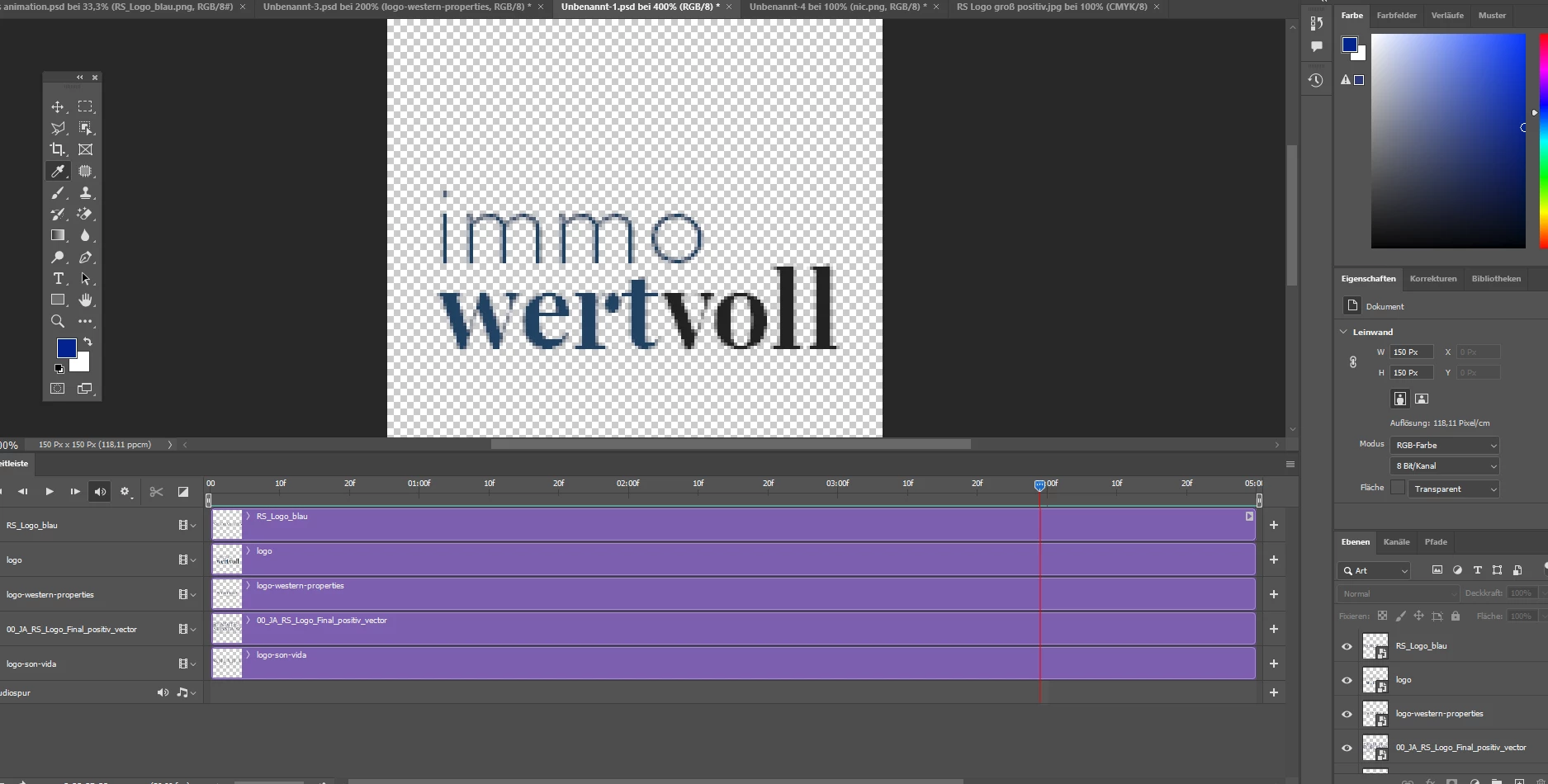Switch to the Farbfelder tab
Screen dimensions: 1548x784
1397,16
